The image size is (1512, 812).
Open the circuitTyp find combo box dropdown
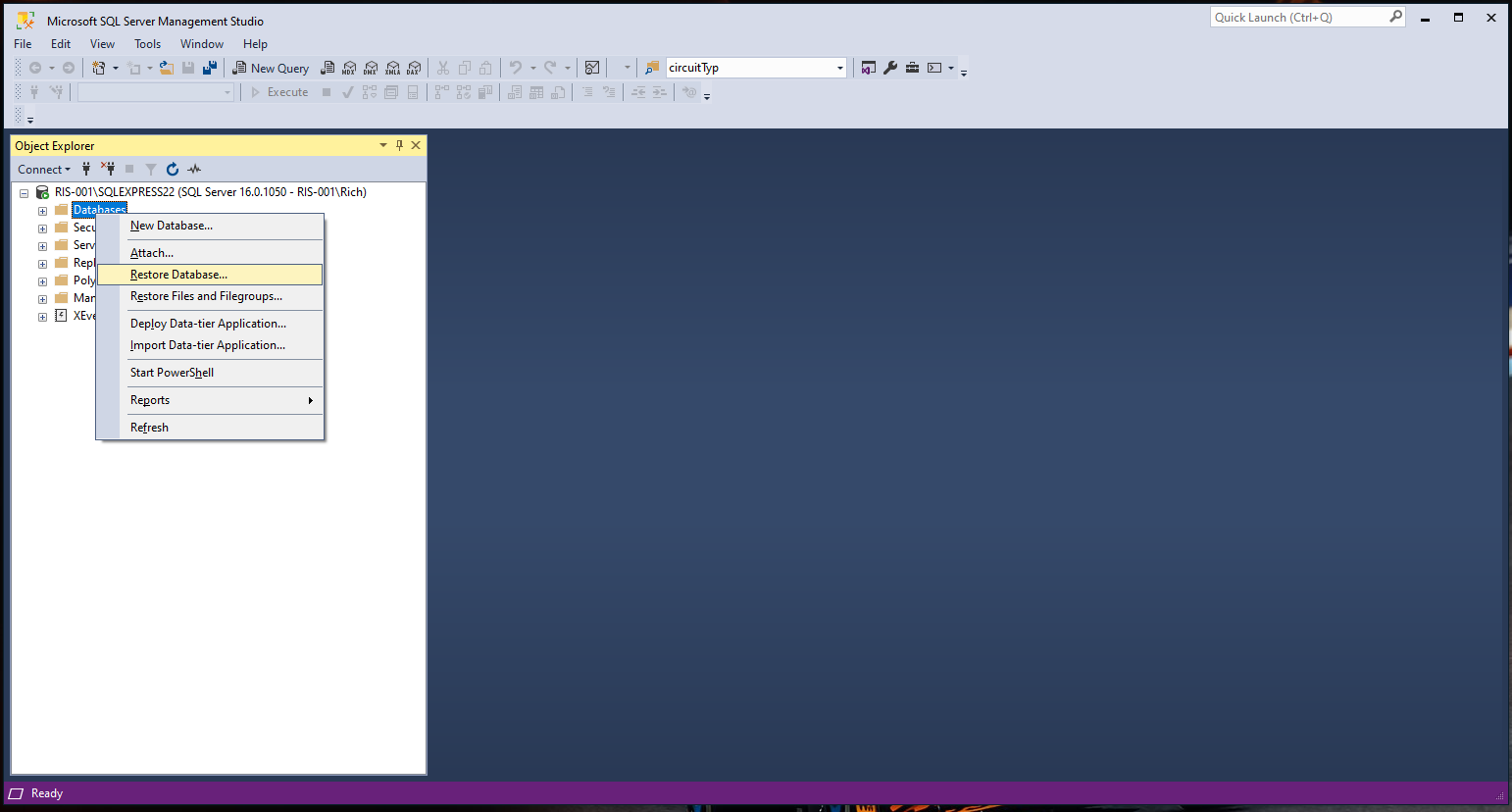pyautogui.click(x=840, y=68)
